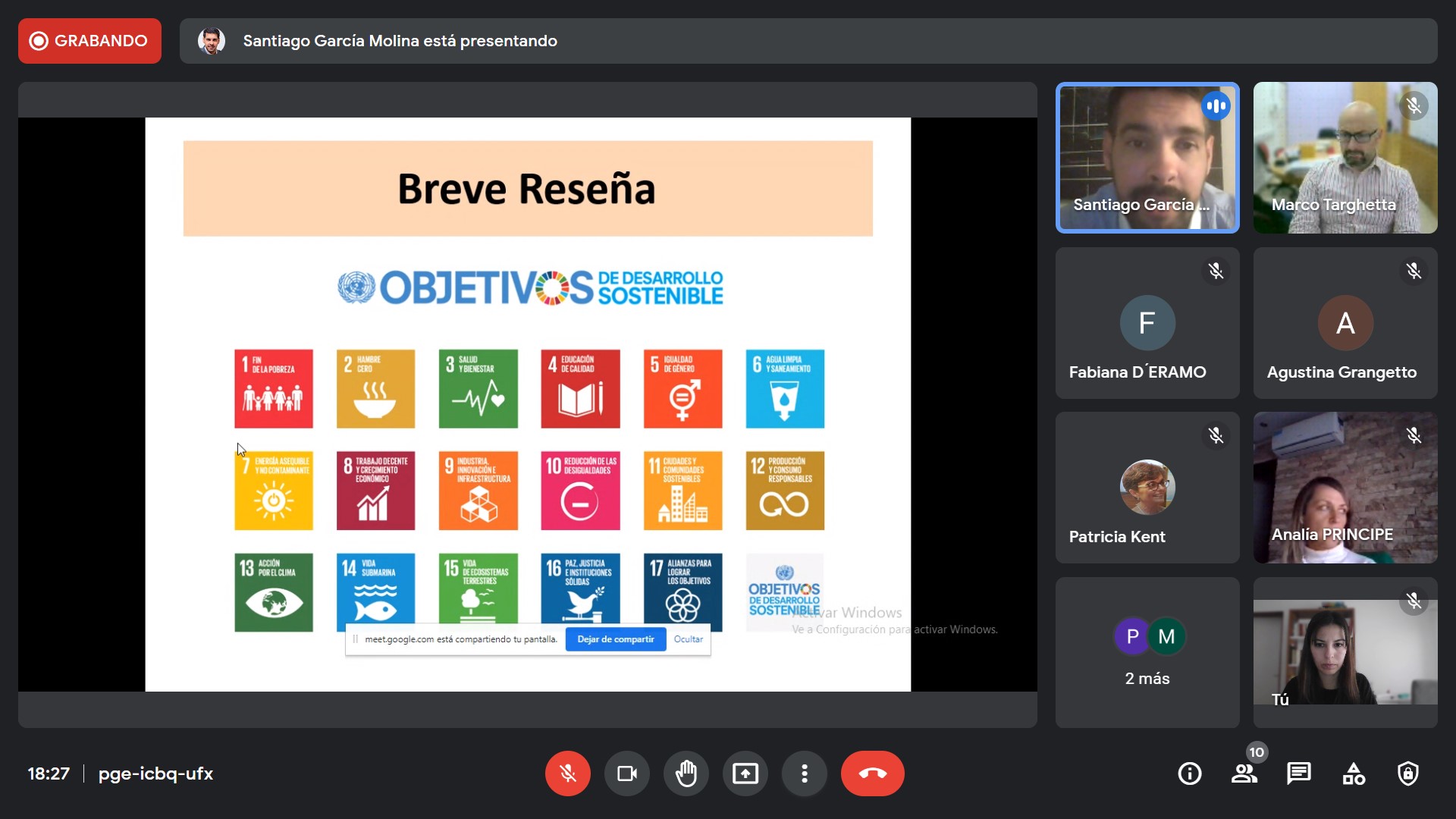Click SDG 5 Igualdad de género tile
Image resolution: width=1456 pixels, height=819 pixels.
click(683, 389)
